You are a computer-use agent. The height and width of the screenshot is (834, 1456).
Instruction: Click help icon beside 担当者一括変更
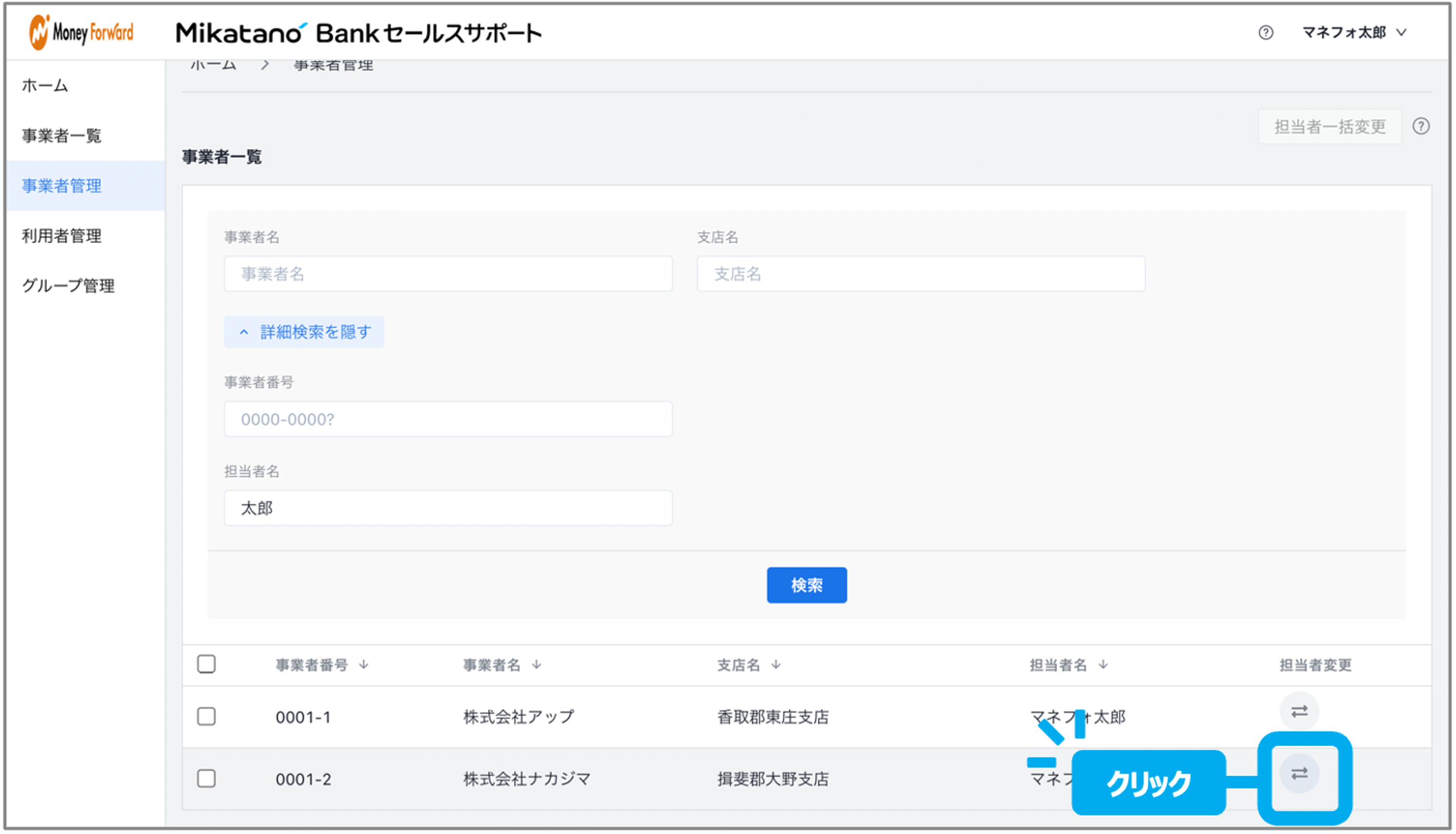click(1421, 126)
